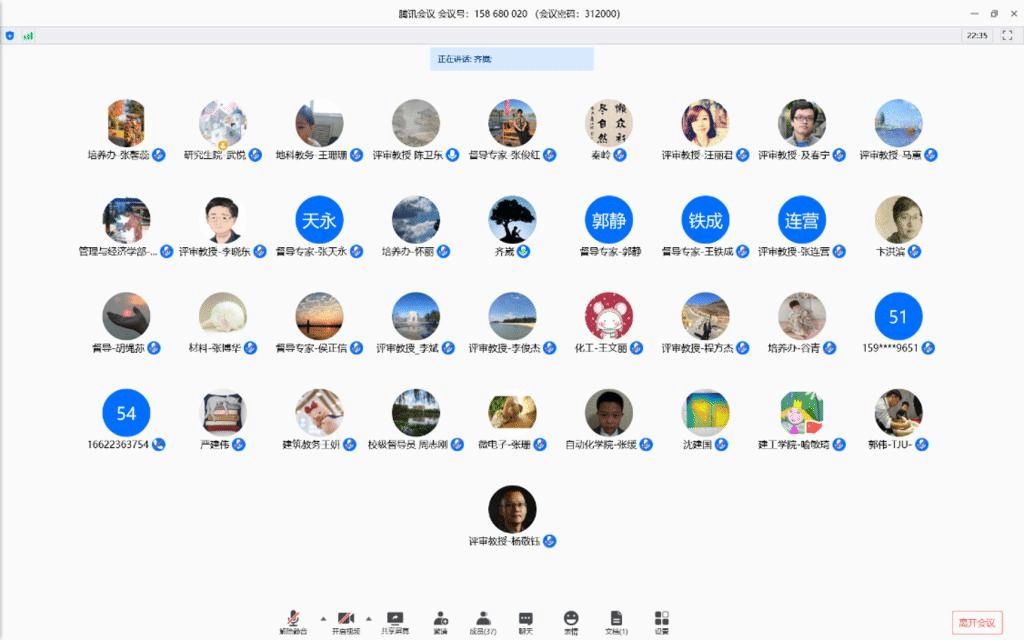The image size is (1024, 640).
Task: Select the blue 天永 participant avatar
Action: pos(319,220)
